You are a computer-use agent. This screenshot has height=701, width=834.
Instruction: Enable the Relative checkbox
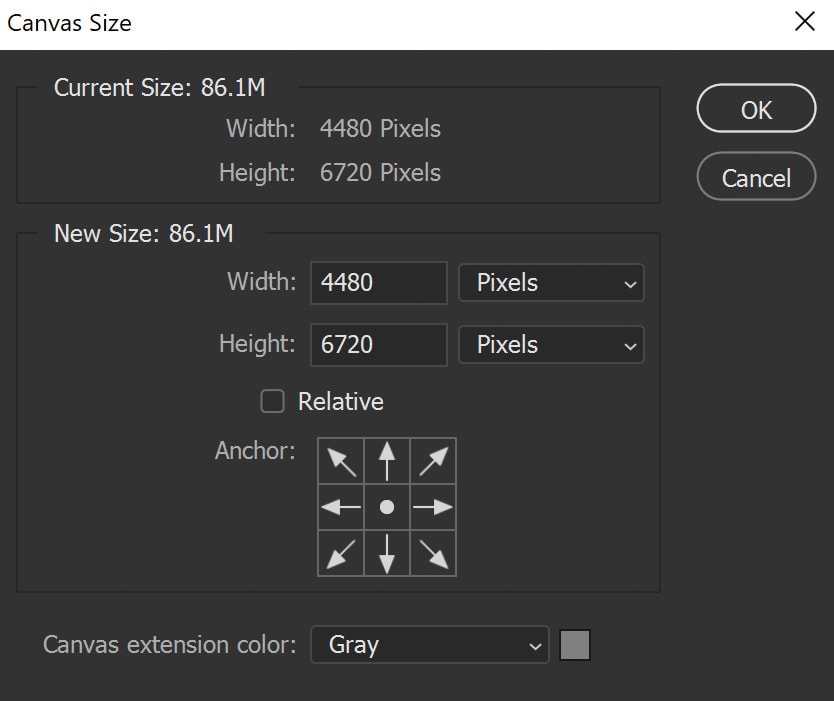tap(272, 401)
